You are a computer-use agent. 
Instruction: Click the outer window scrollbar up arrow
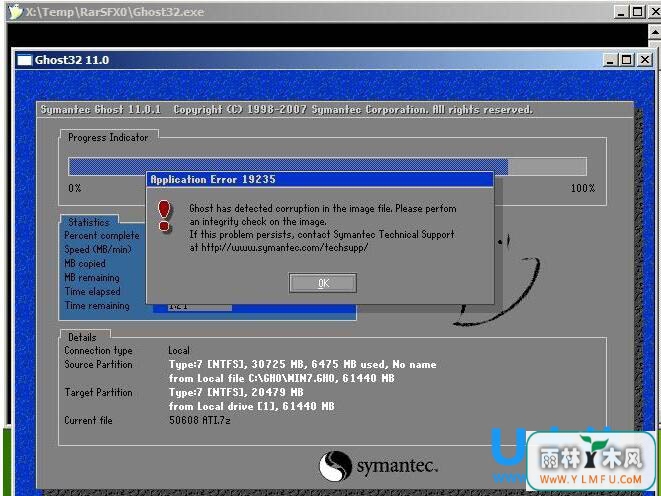coord(654,32)
